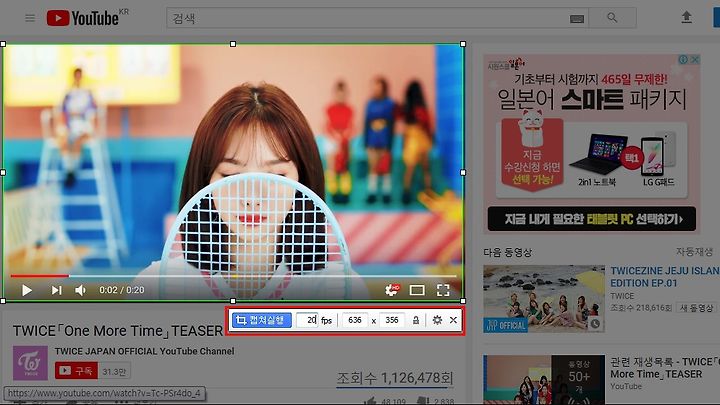Click the like thumbs-up icon
This screenshot has width=720, height=405.
click(x=370, y=401)
